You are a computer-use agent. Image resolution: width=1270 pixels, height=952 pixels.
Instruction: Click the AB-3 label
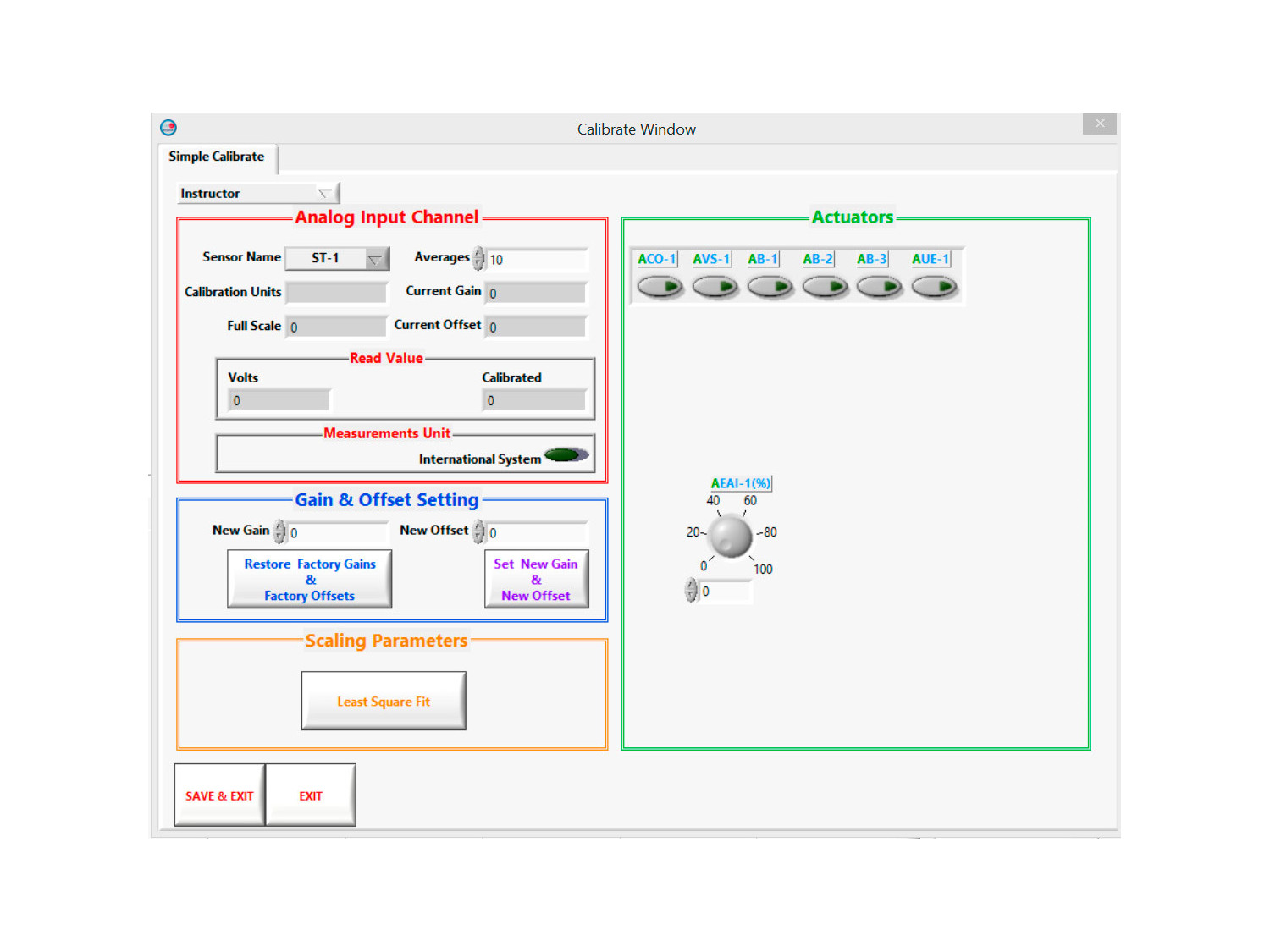872,259
